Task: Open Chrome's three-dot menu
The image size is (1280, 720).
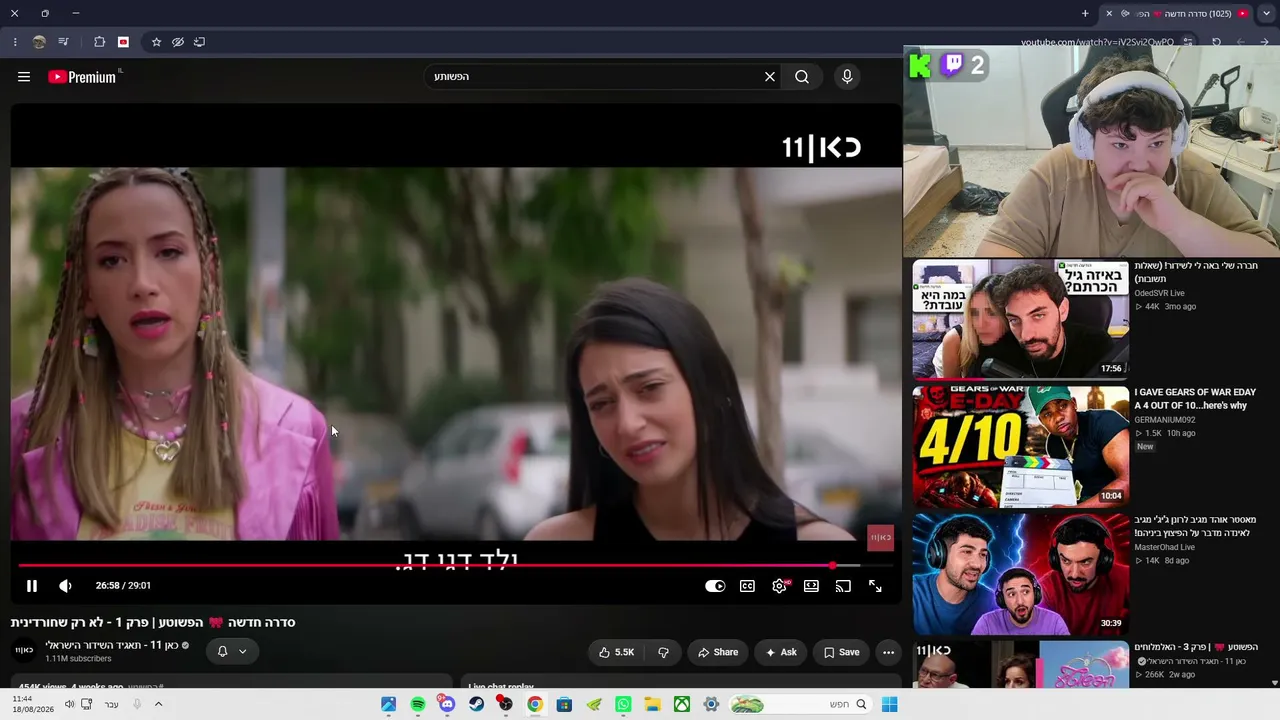Action: click(x=14, y=42)
